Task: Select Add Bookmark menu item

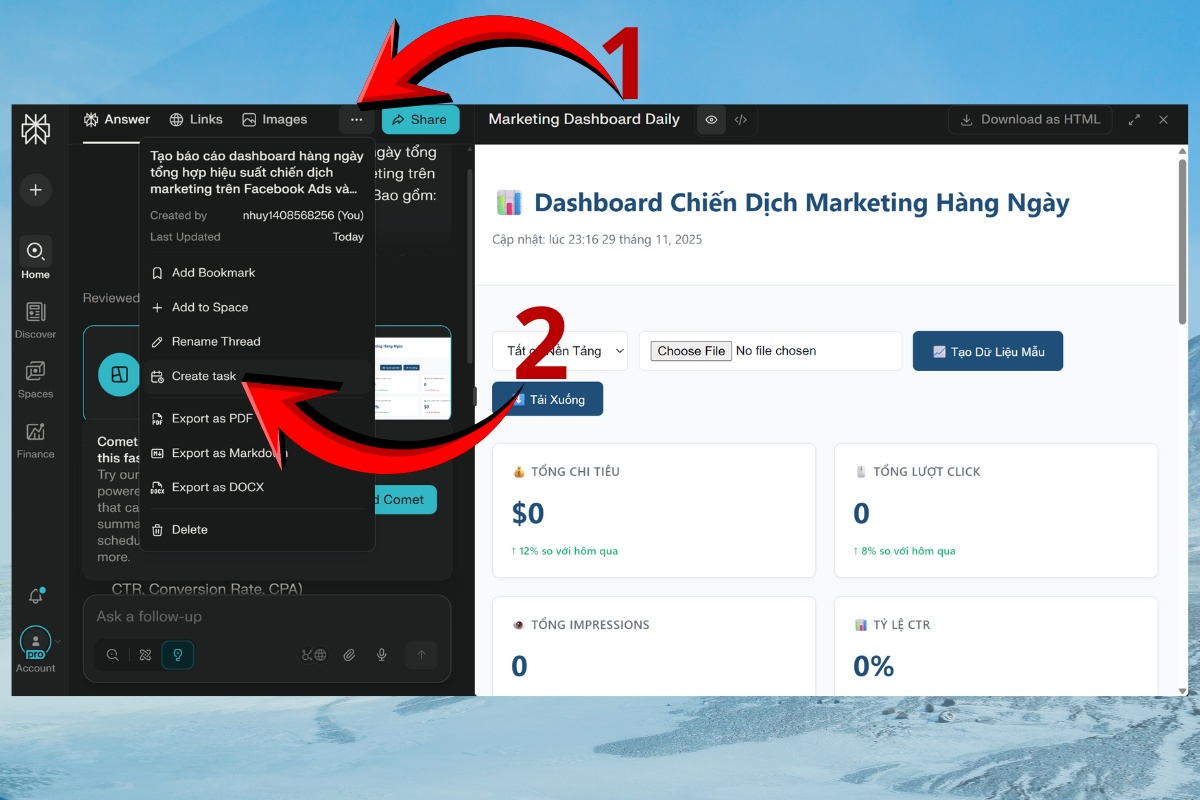Action: pyautogui.click(x=257, y=273)
